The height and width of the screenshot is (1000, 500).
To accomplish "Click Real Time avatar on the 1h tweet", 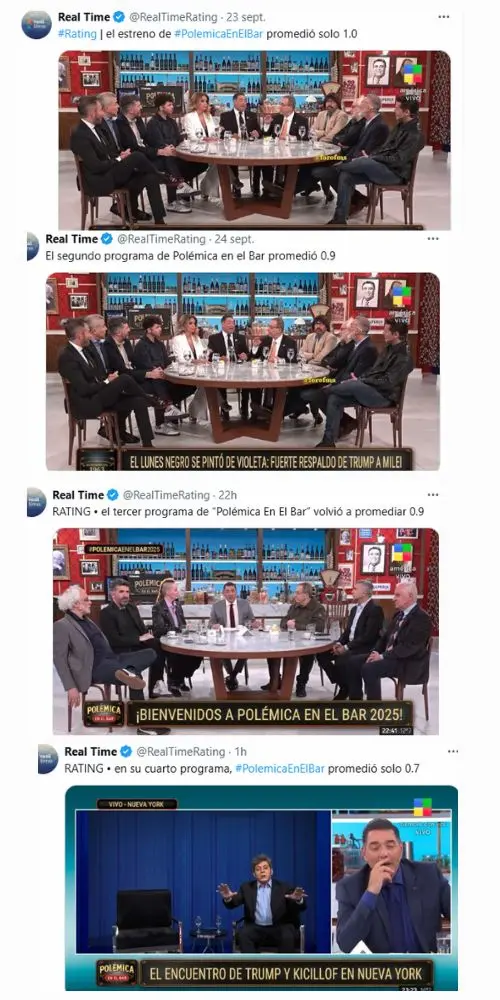I will coord(48,759).
